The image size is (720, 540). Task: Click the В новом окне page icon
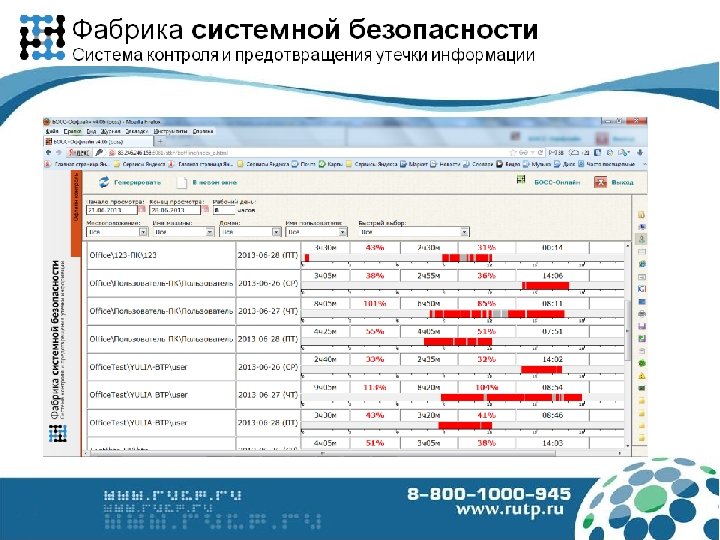click(x=182, y=183)
